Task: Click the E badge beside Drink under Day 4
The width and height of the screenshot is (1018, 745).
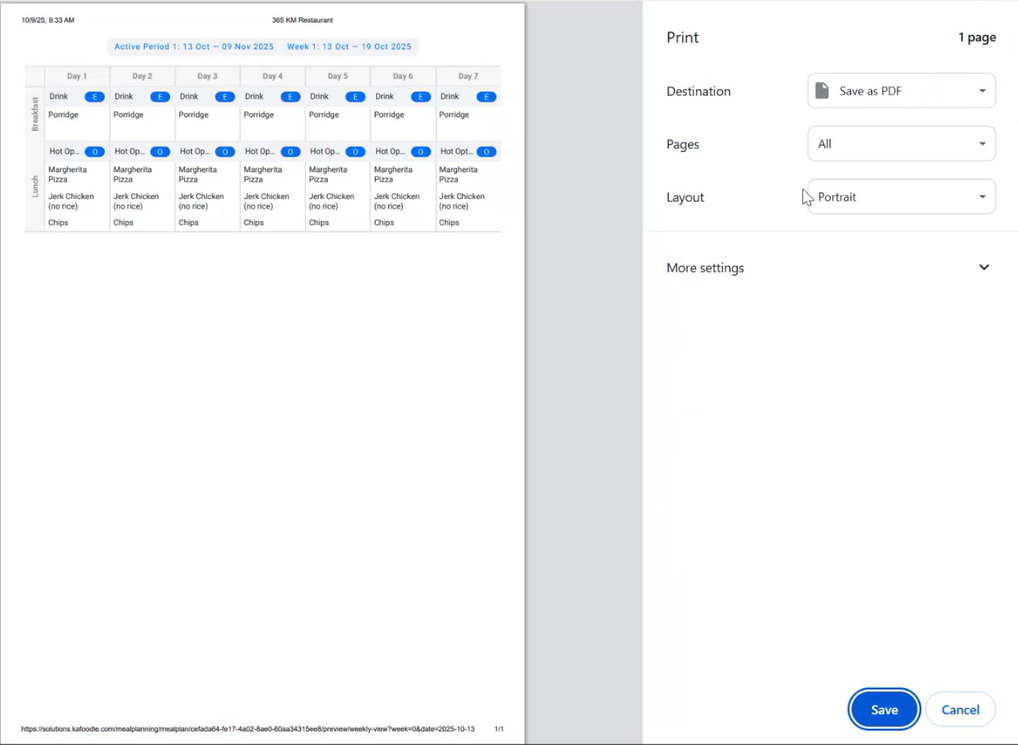Action: [x=291, y=96]
